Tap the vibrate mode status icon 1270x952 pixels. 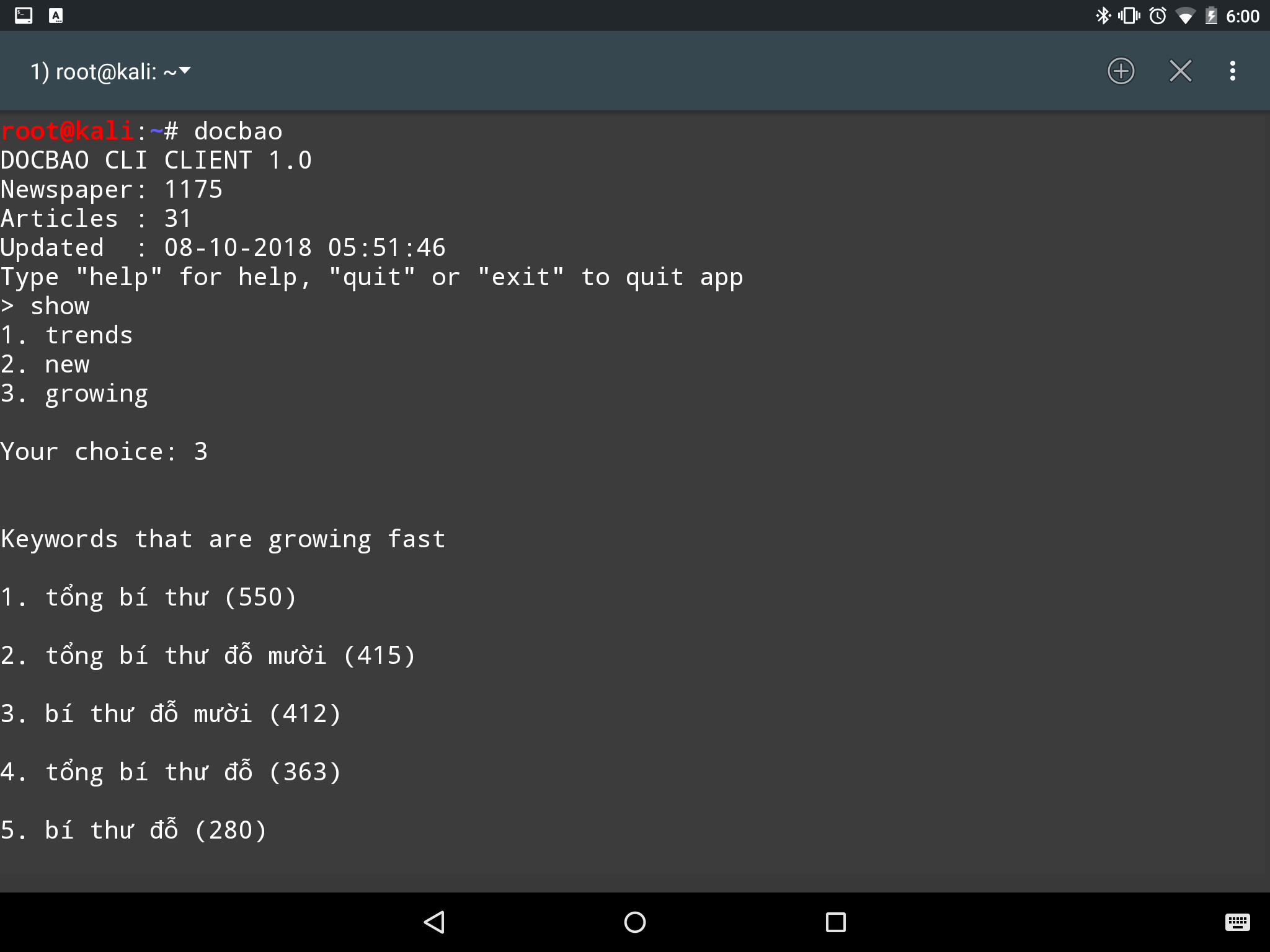[x=1129, y=15]
